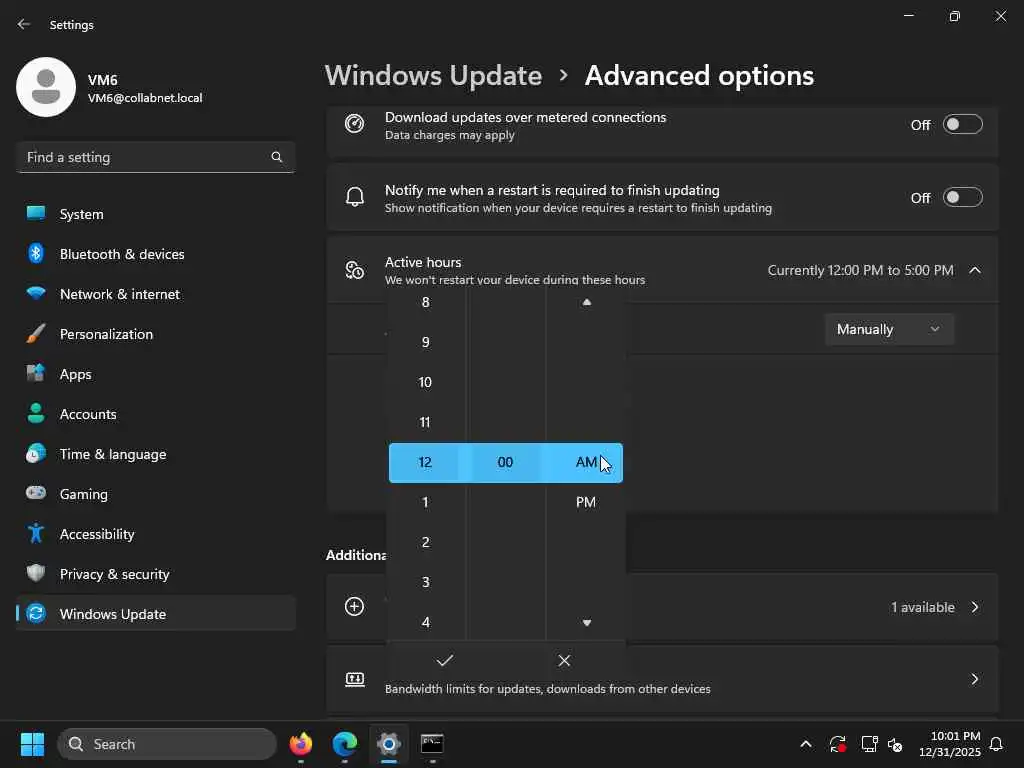Select hour 10 in time picker

click(x=425, y=382)
